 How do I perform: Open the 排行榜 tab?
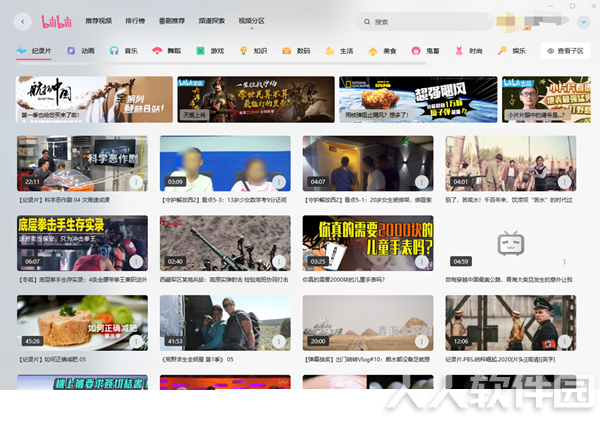tap(135, 21)
